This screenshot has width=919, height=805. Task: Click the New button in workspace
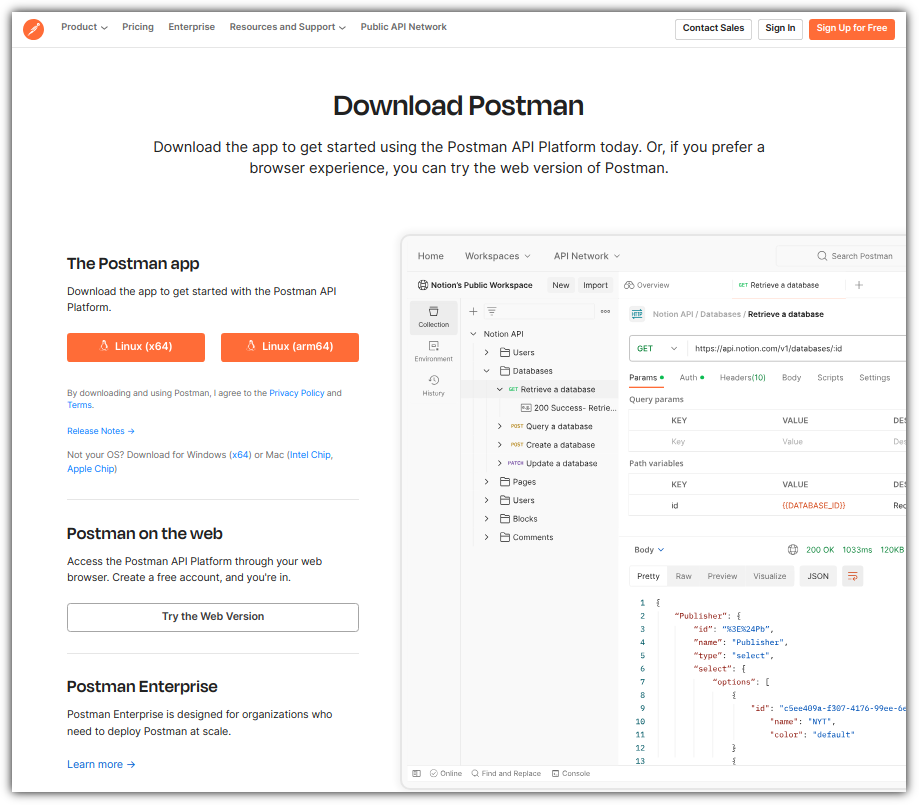[x=561, y=285]
